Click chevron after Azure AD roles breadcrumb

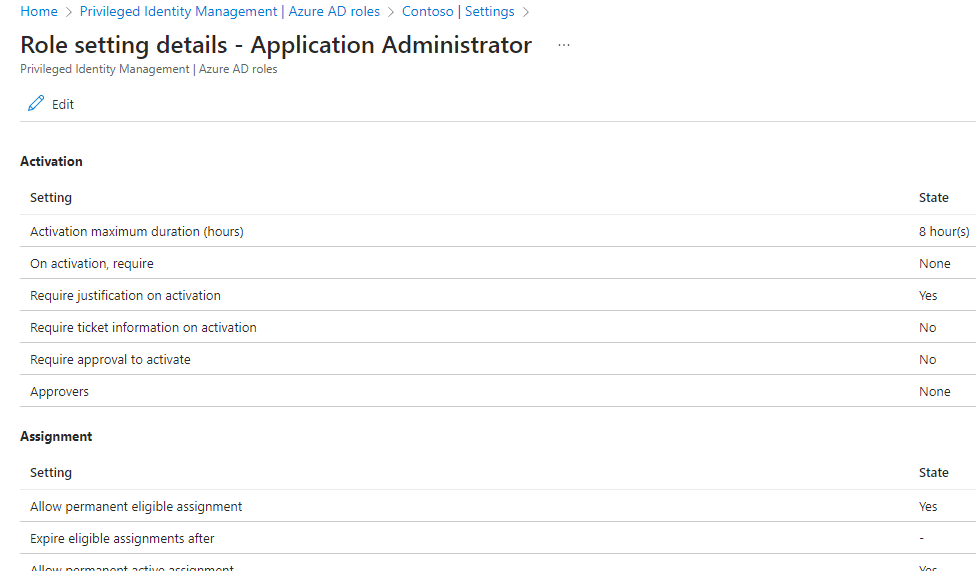pyautogui.click(x=391, y=12)
